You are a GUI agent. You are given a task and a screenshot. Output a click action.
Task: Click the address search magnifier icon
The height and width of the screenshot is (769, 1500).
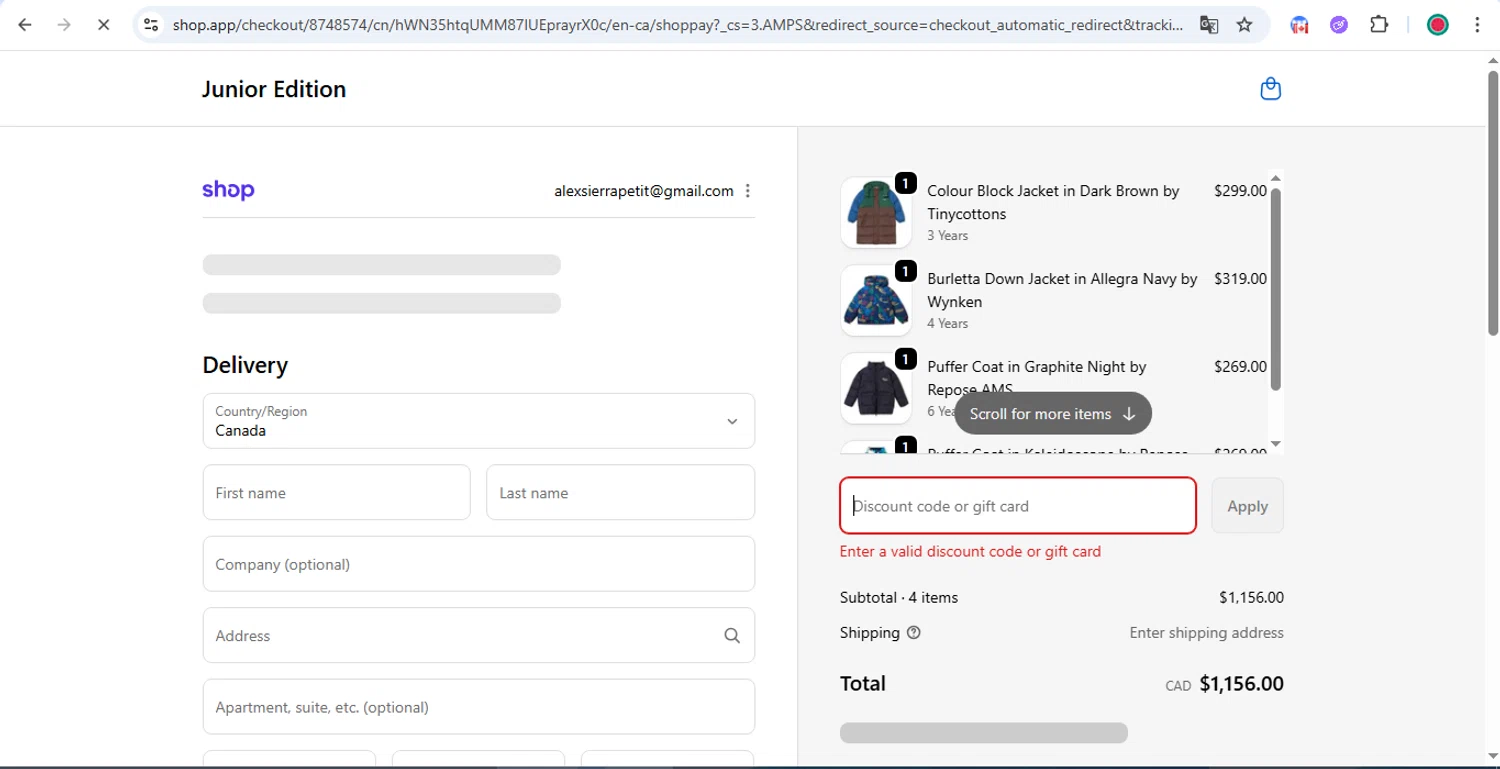coord(732,636)
